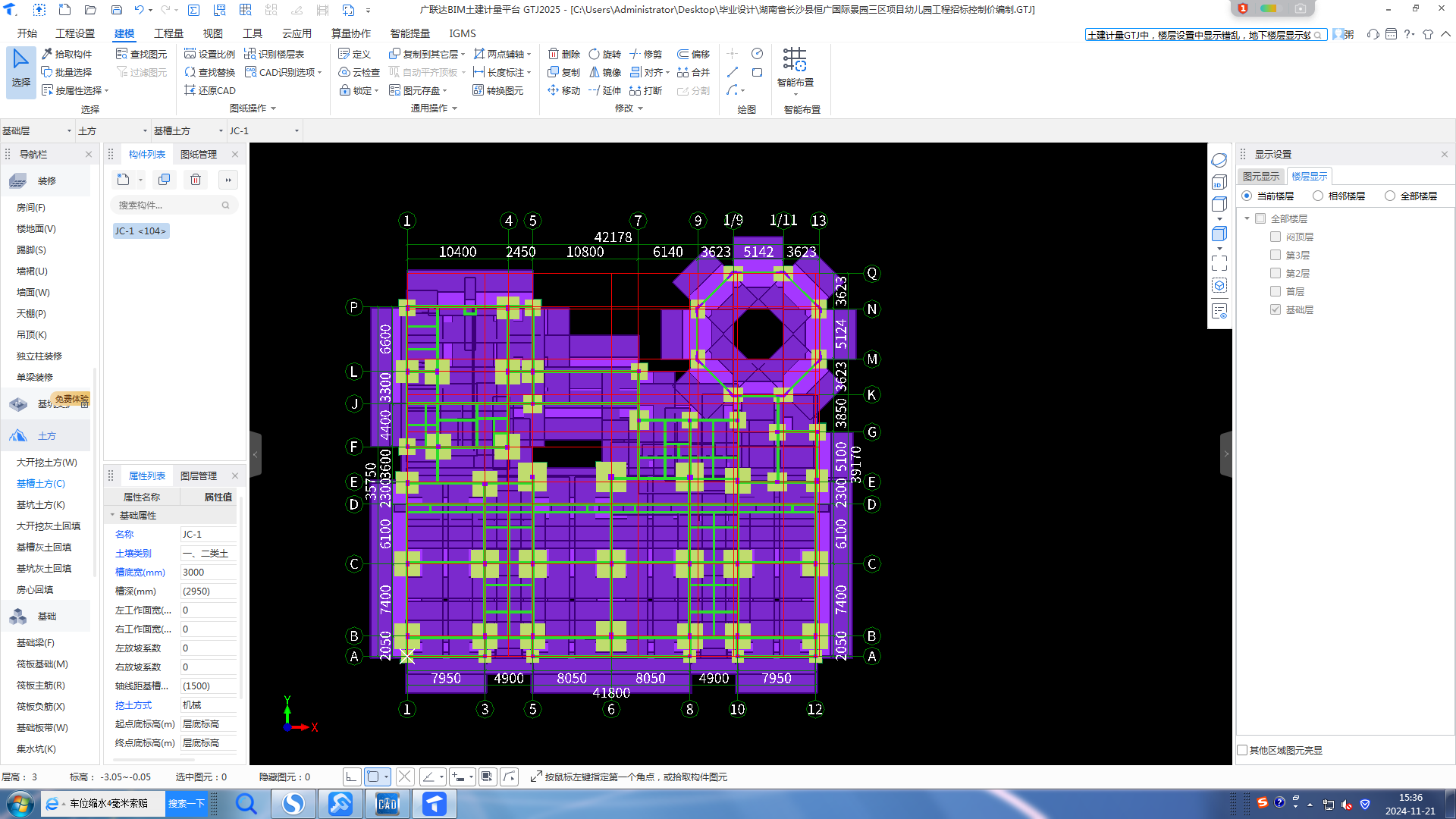Viewport: 1456px width, 819px height.
Task: Click the 偏移 tool
Action: (x=693, y=54)
